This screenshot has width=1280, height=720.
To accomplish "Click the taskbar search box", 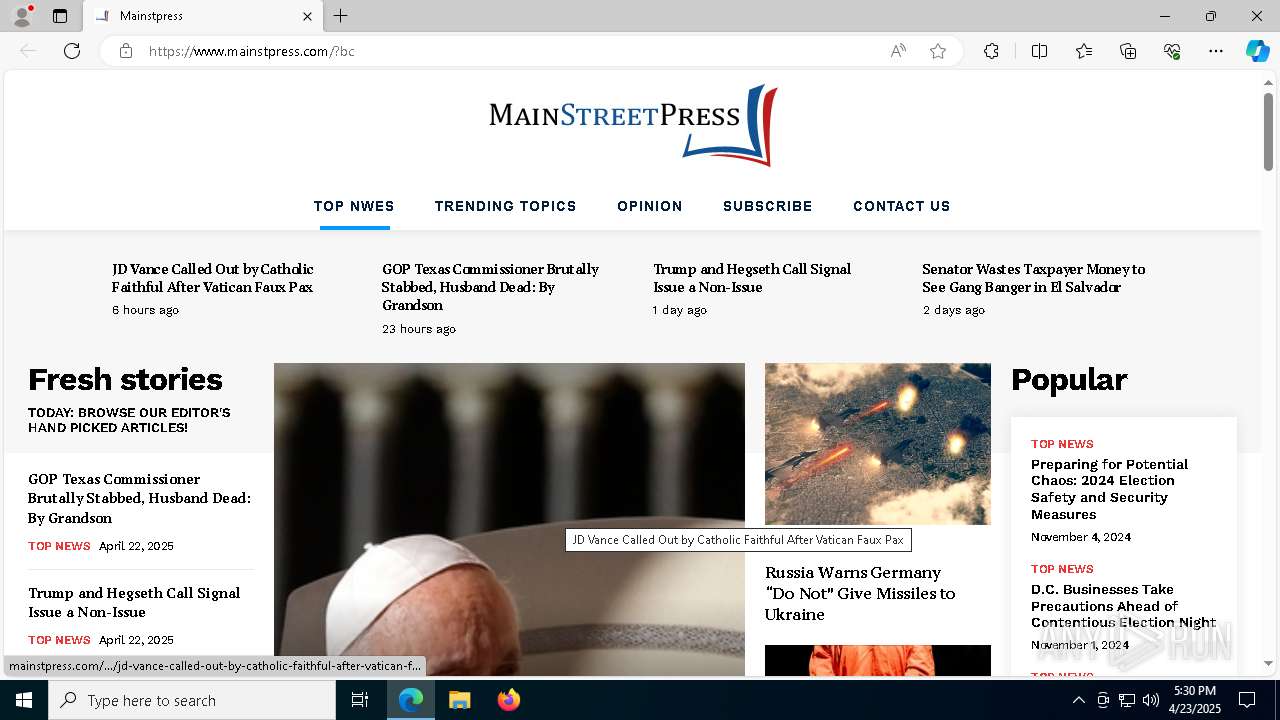I will (x=192, y=700).
